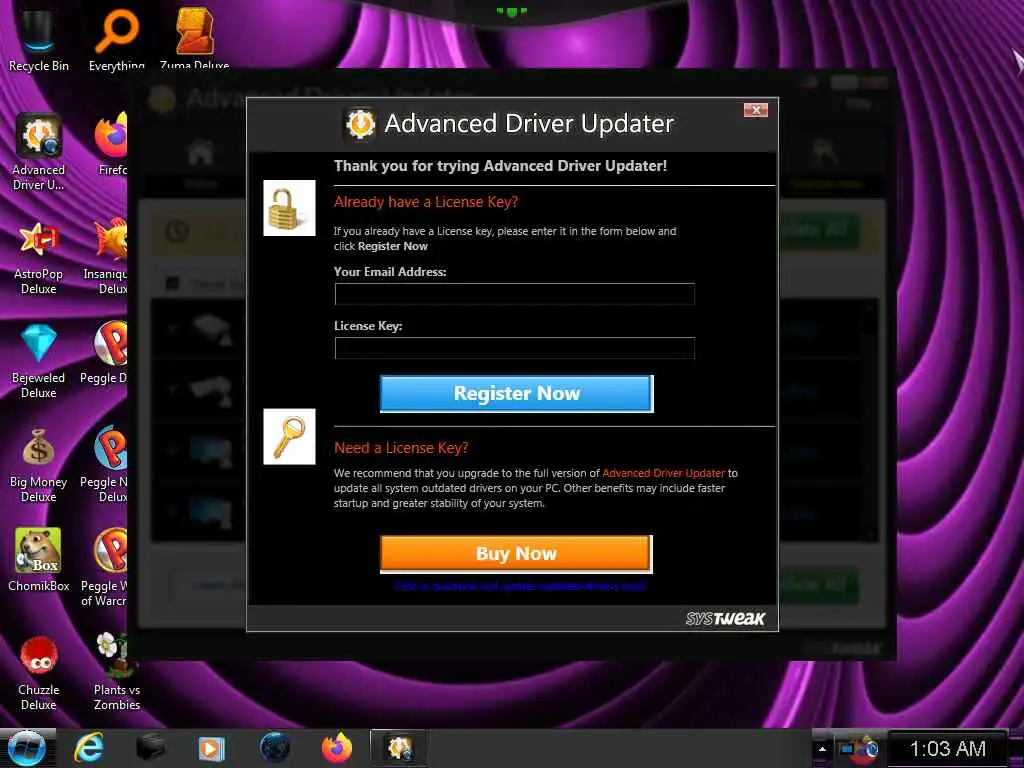1024x768 pixels.
Task: Click the Advanced Driver Updater gear logo in title
Action: point(360,123)
